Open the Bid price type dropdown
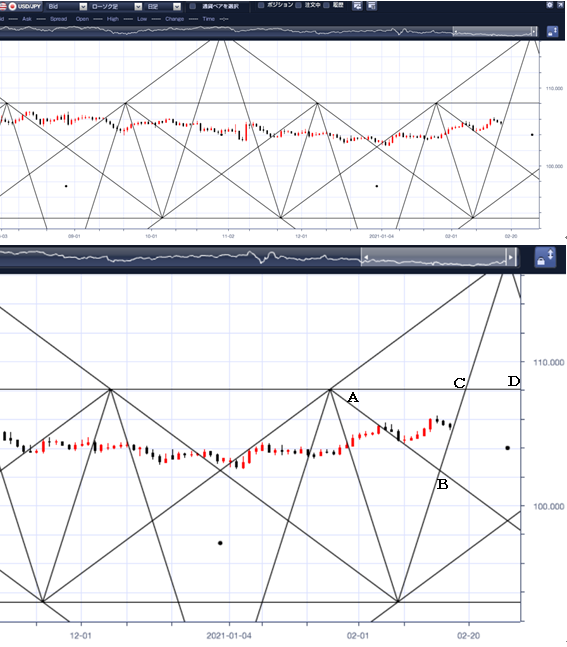 click(x=67, y=7)
